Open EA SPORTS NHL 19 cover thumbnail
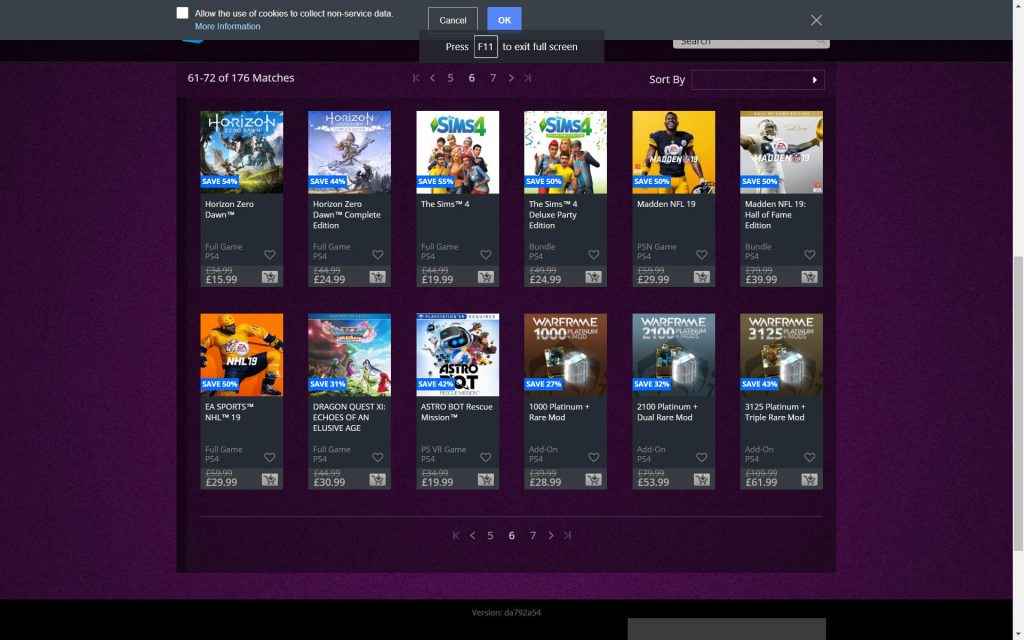The height and width of the screenshot is (640, 1024). 242,355
